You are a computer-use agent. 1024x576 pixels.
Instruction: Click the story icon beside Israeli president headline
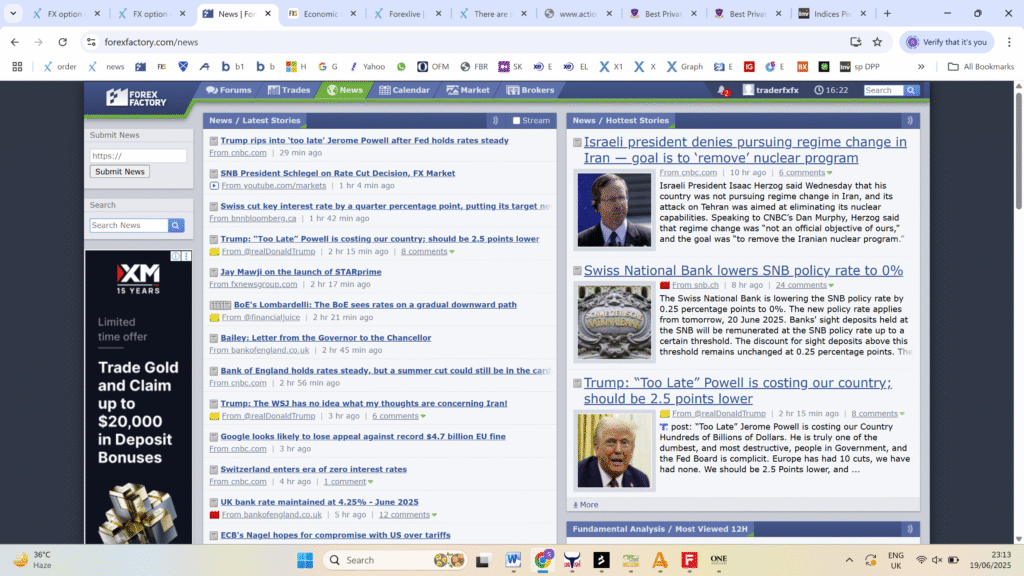click(x=577, y=142)
